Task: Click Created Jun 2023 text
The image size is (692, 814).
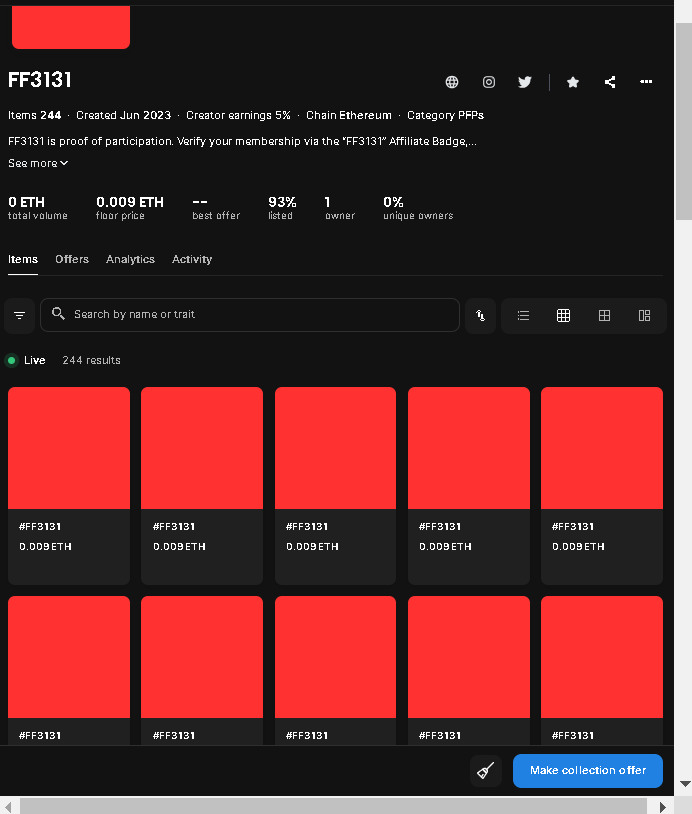Action: pyautogui.click(x=124, y=115)
